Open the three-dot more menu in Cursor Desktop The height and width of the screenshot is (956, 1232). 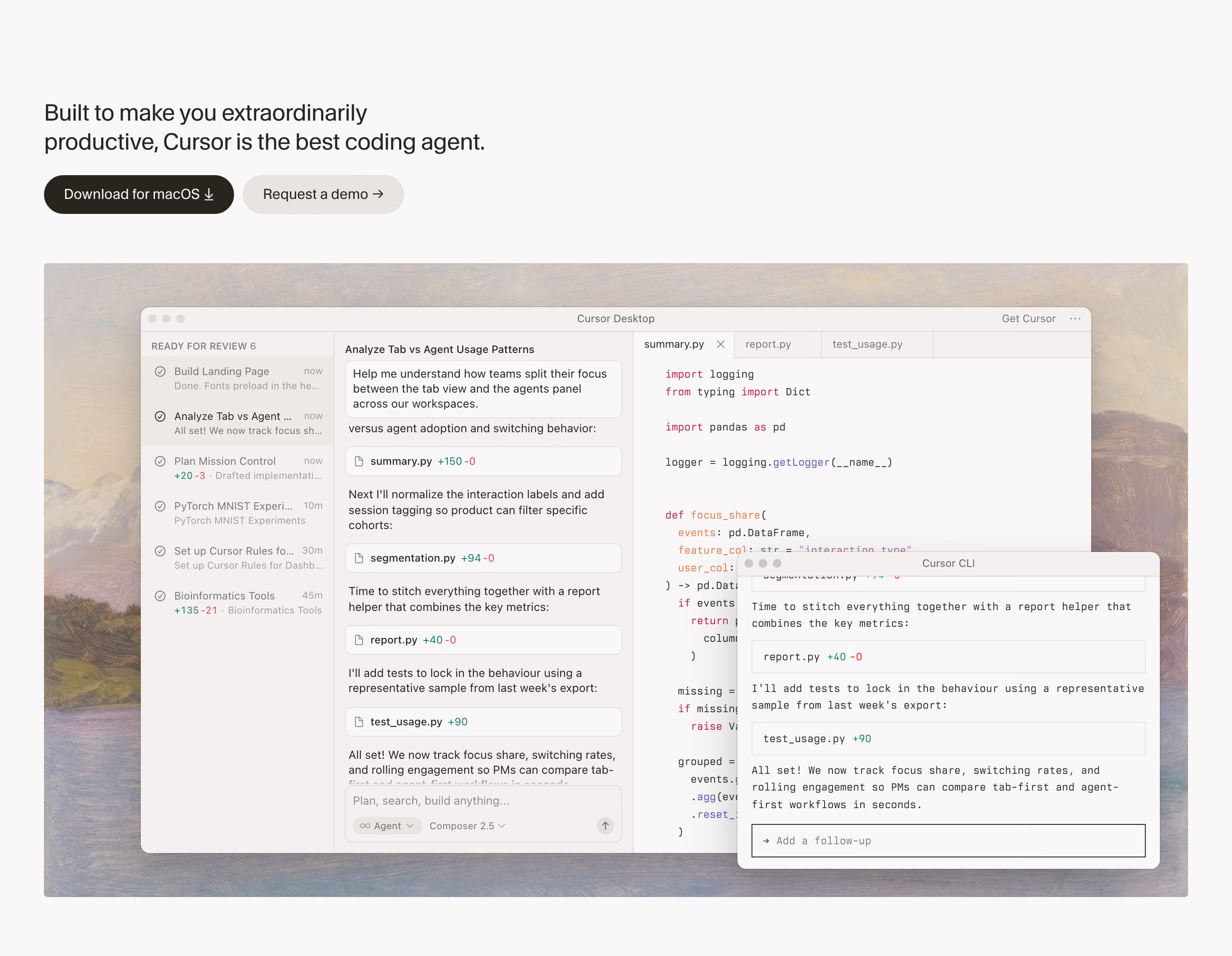[x=1076, y=319]
